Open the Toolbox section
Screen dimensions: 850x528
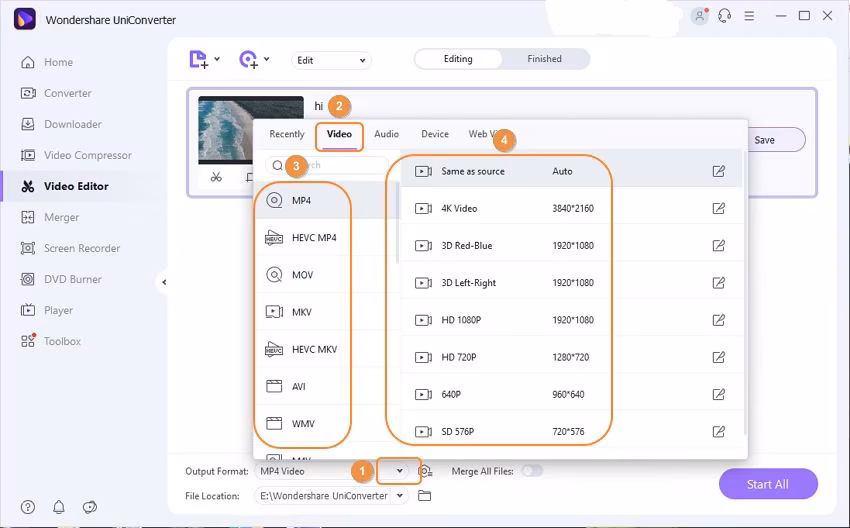50,341
